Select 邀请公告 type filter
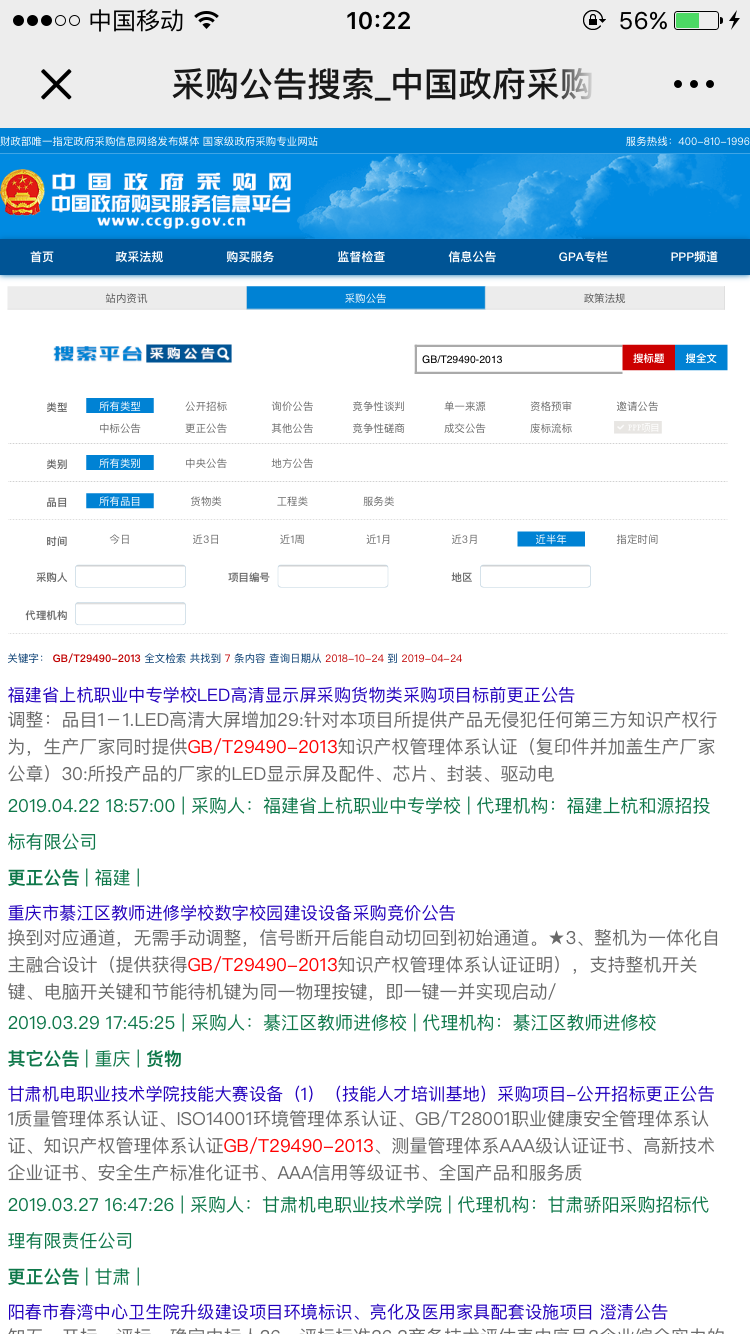750x1334 pixels. coord(637,406)
